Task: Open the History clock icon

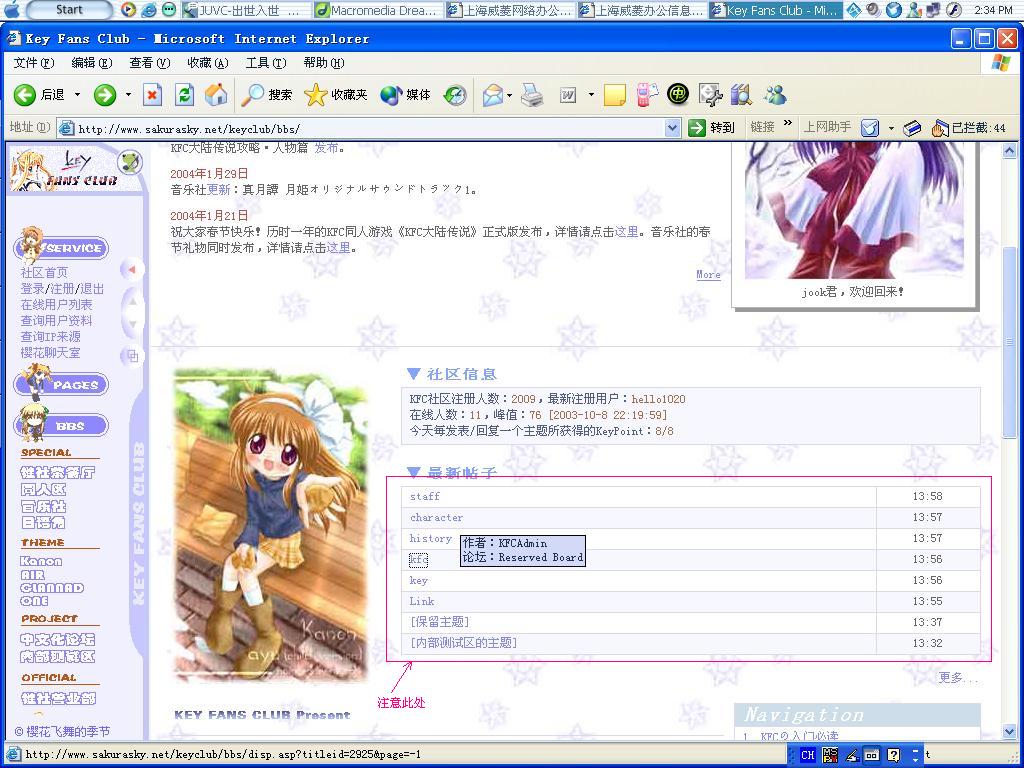Action: pos(455,95)
